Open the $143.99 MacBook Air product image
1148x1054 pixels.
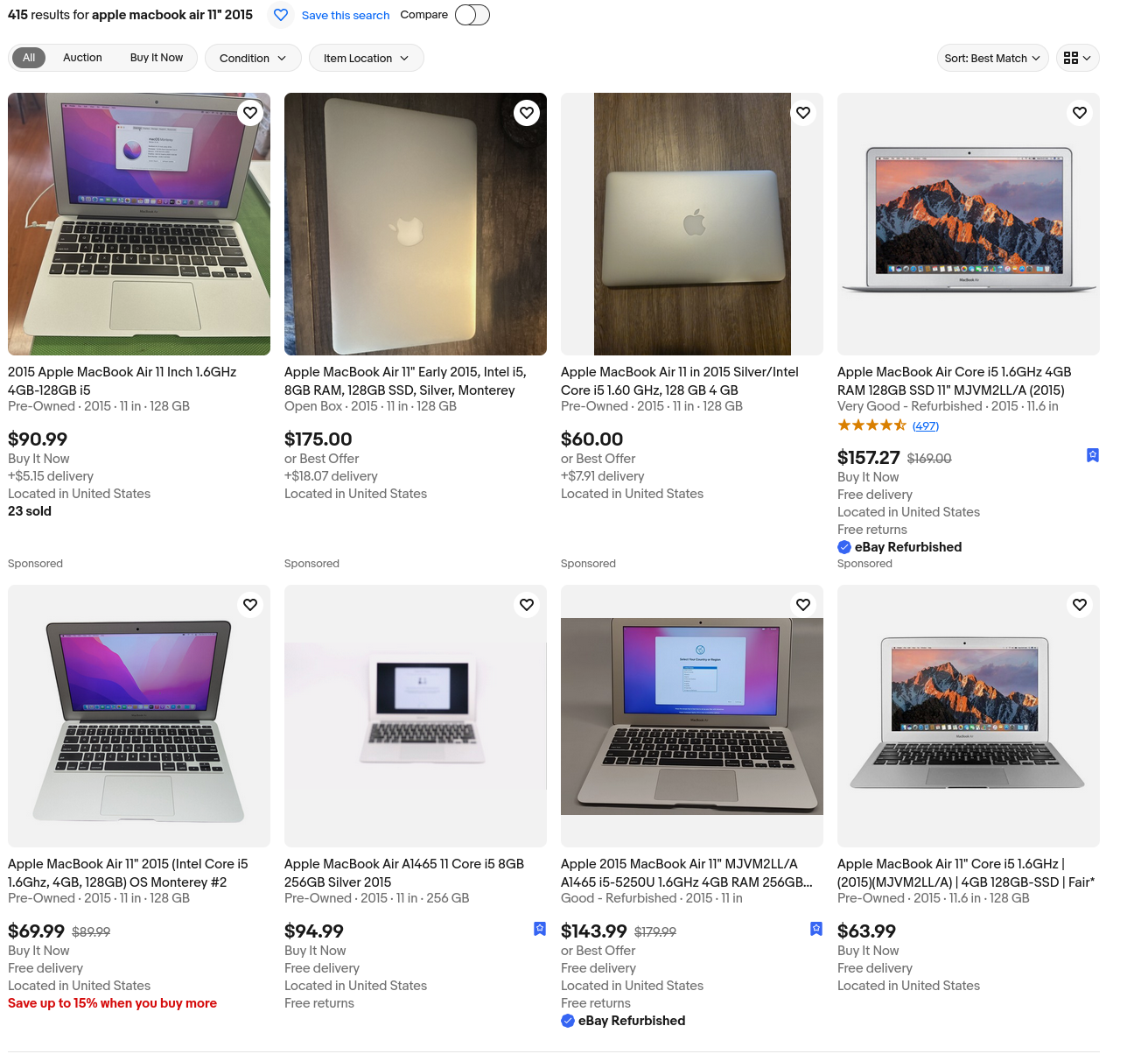(x=692, y=716)
